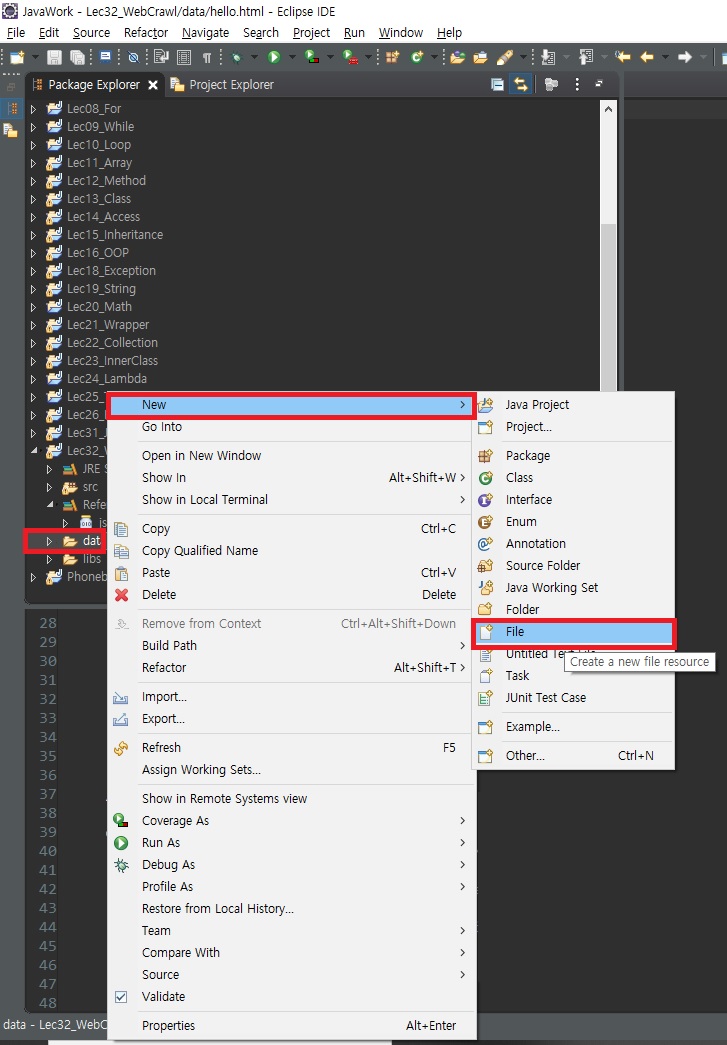Click the Forward navigation arrow in toolbar

pos(684,57)
